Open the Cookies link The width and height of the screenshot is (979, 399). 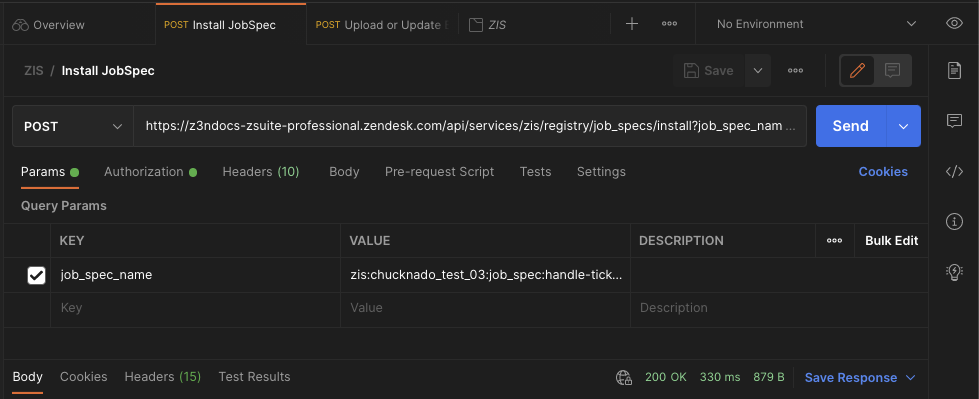(x=883, y=172)
